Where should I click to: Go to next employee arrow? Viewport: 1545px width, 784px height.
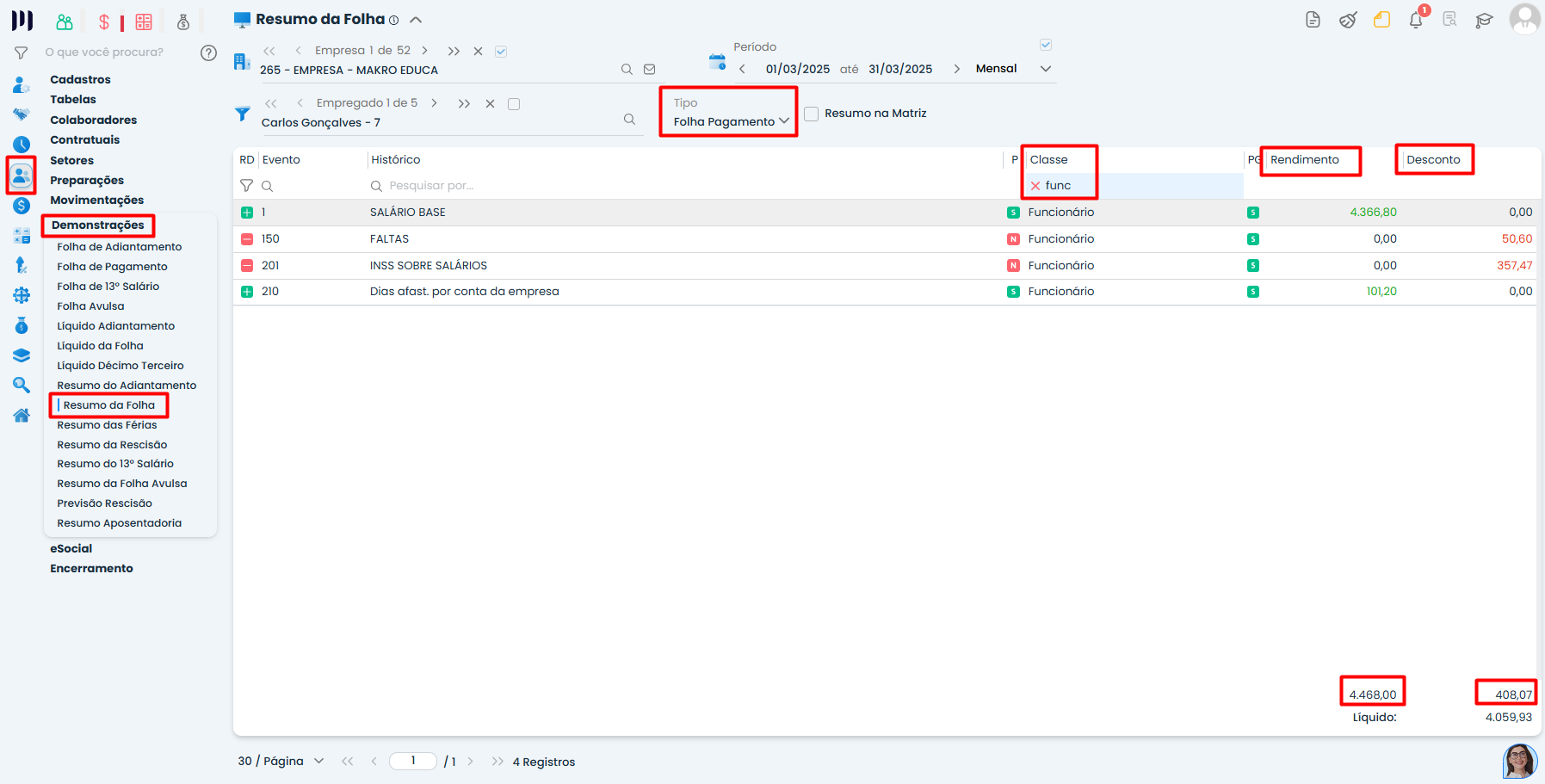434,103
